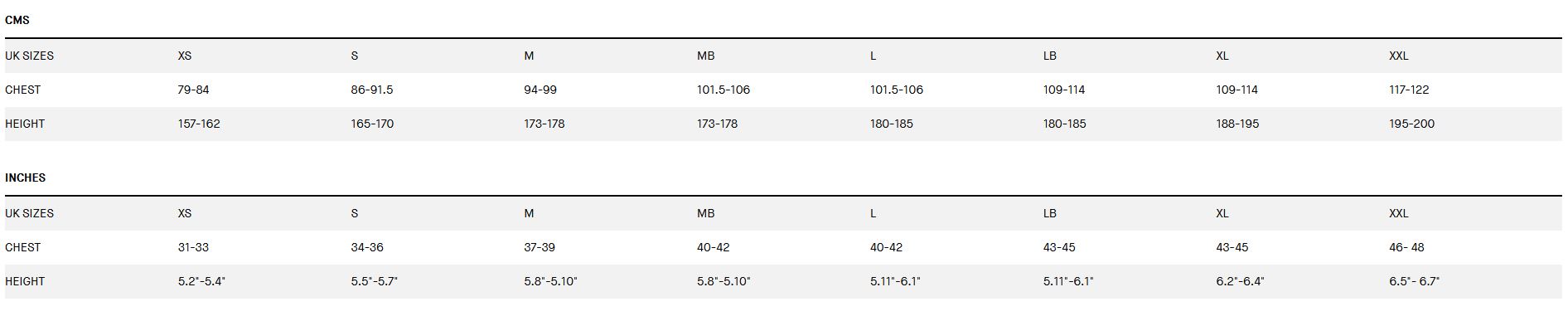Click height value 6.2"-6.4" for XL
Image resolution: width=1568 pixels, height=321 pixels.
click(1240, 281)
